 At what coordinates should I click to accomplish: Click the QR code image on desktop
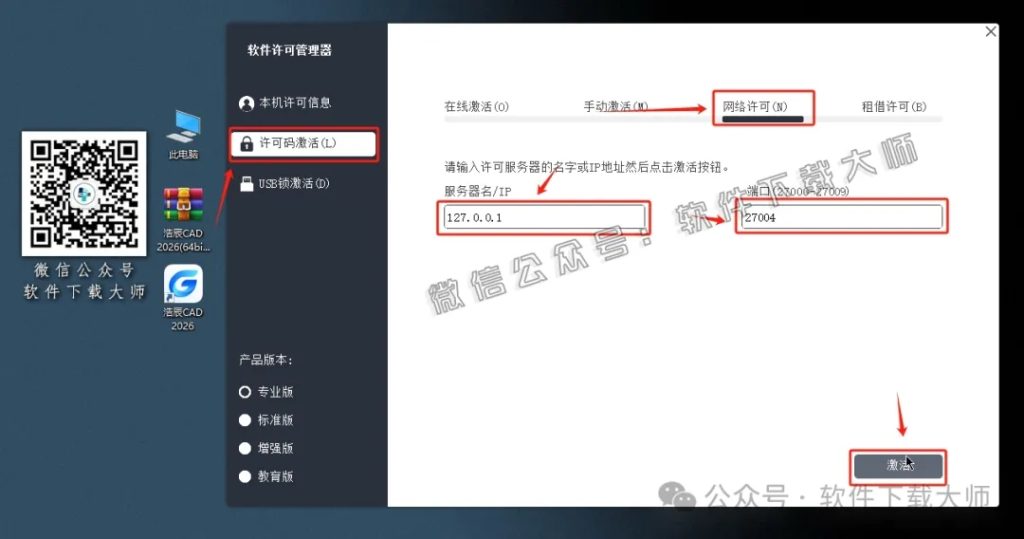point(84,193)
